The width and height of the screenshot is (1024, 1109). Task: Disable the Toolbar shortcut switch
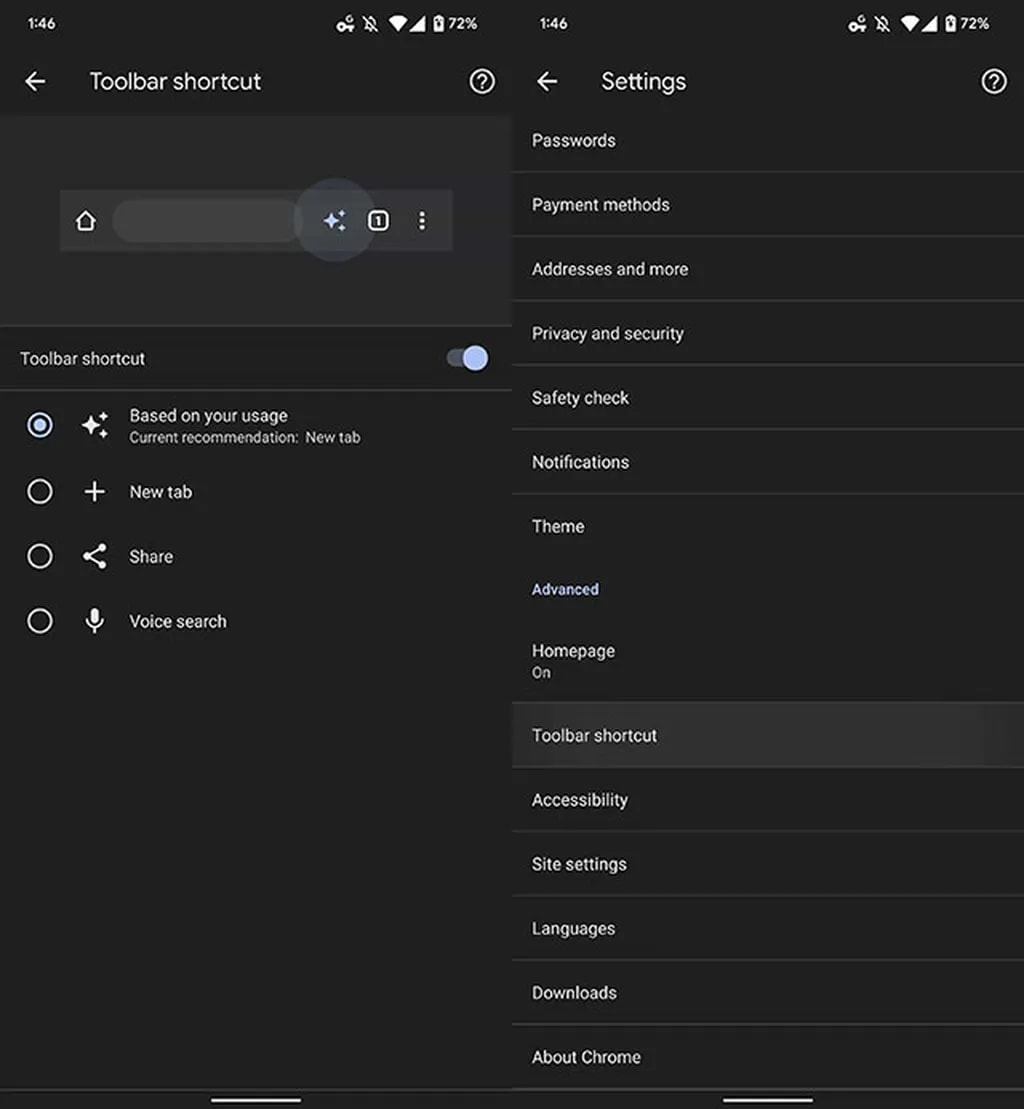467,358
